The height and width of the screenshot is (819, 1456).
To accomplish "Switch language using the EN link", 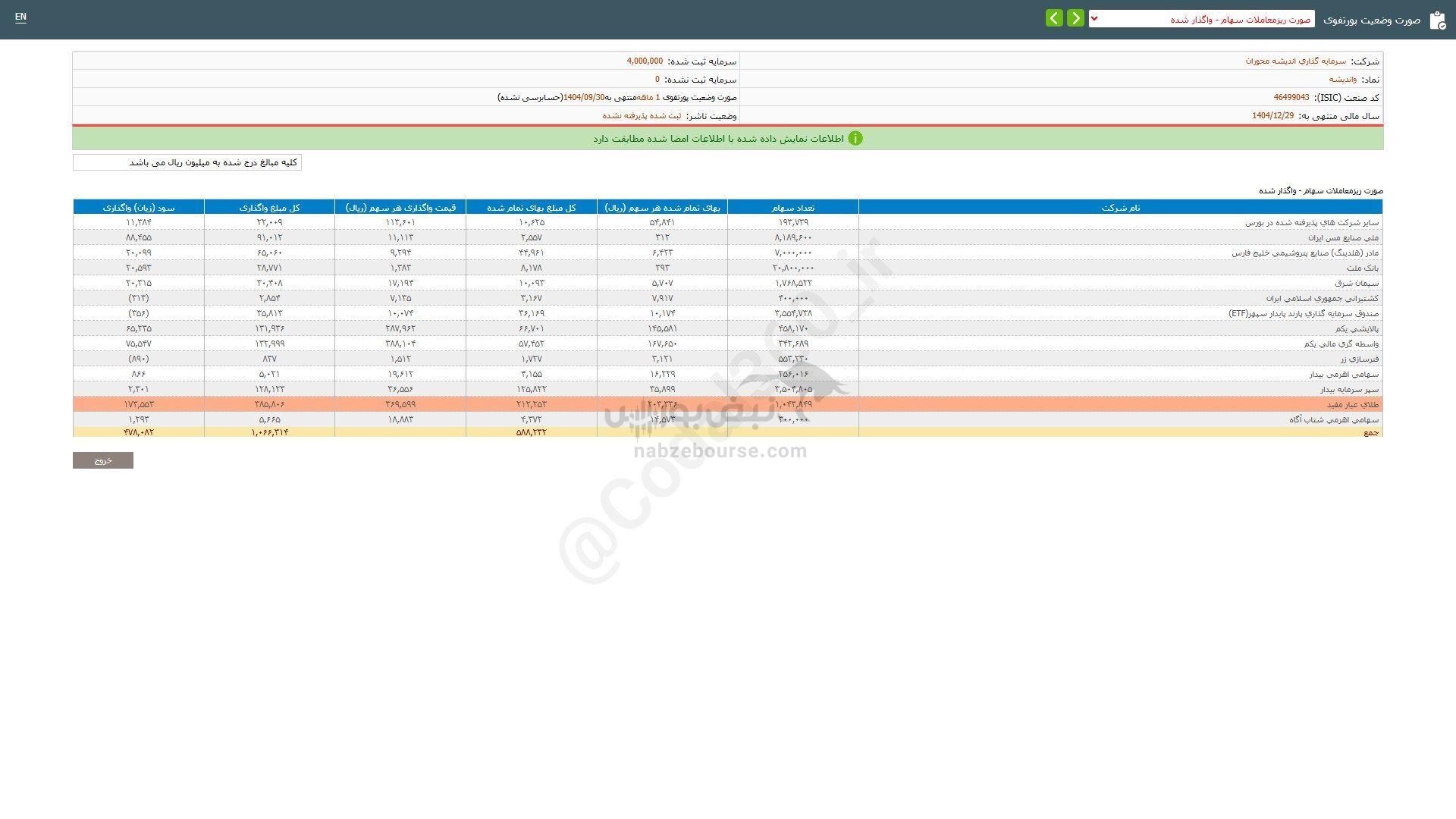I will pyautogui.click(x=20, y=17).
